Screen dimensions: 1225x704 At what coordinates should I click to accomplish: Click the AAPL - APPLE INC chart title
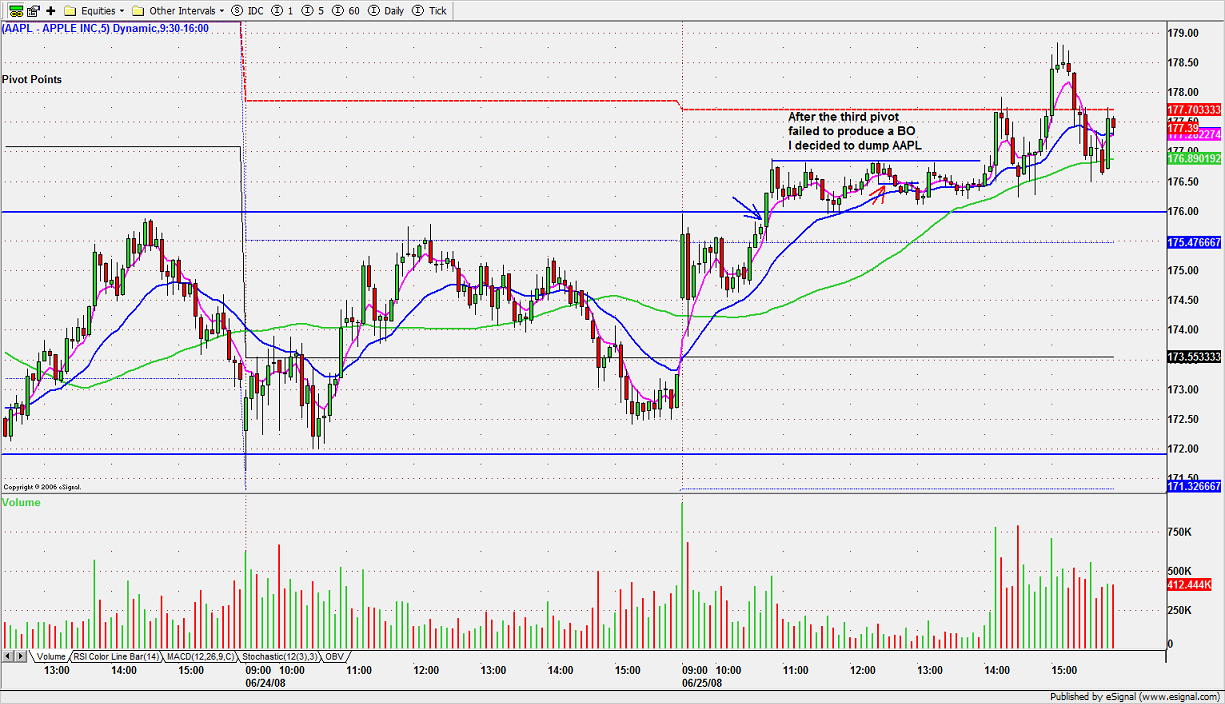pyautogui.click(x=105, y=28)
